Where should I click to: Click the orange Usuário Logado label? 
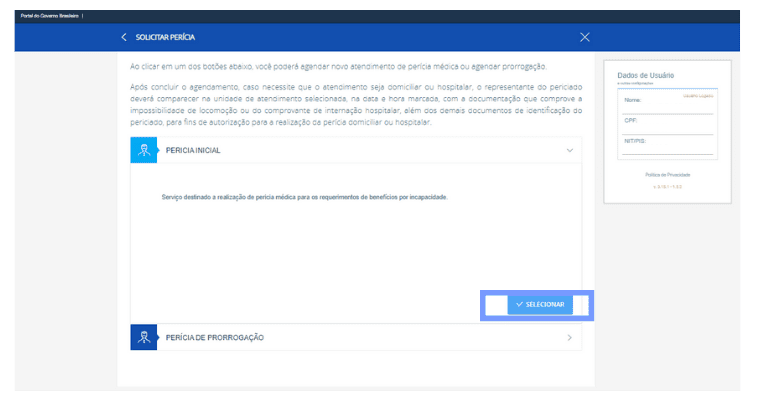[698, 95]
